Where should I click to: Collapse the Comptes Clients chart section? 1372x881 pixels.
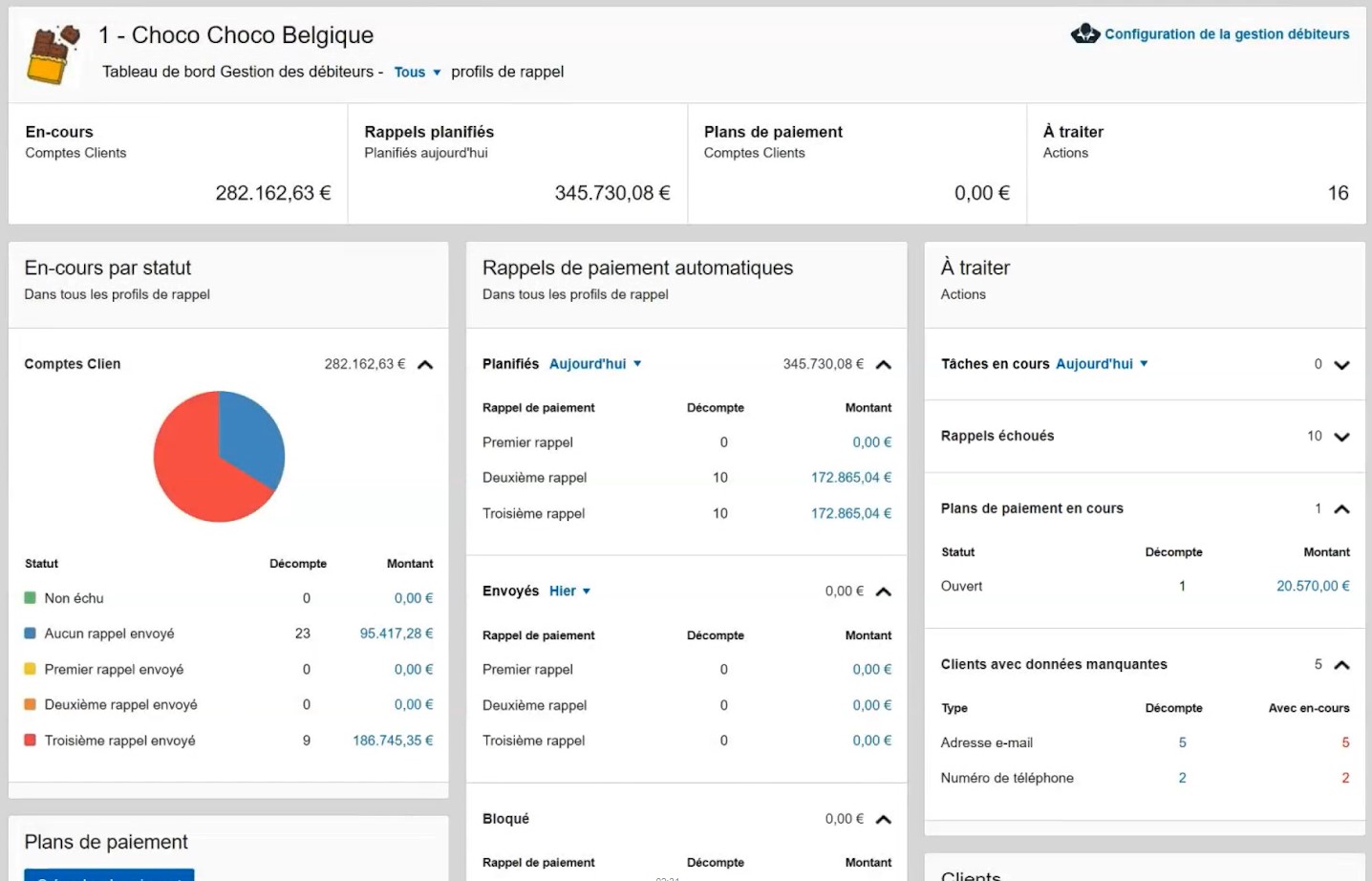tap(425, 365)
